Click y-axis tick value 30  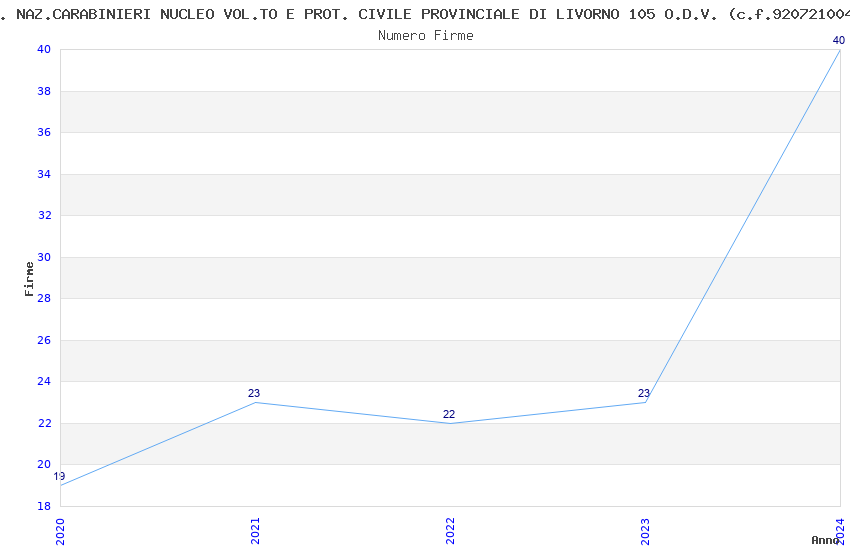tap(44, 257)
